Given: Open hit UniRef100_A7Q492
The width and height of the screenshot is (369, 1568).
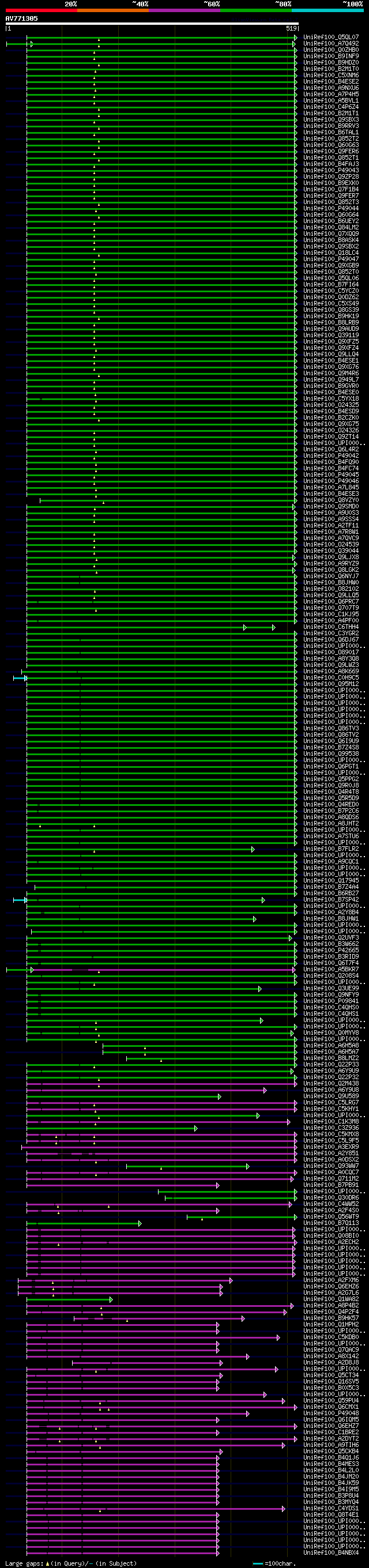Looking at the screenshot, I should [x=332, y=44].
